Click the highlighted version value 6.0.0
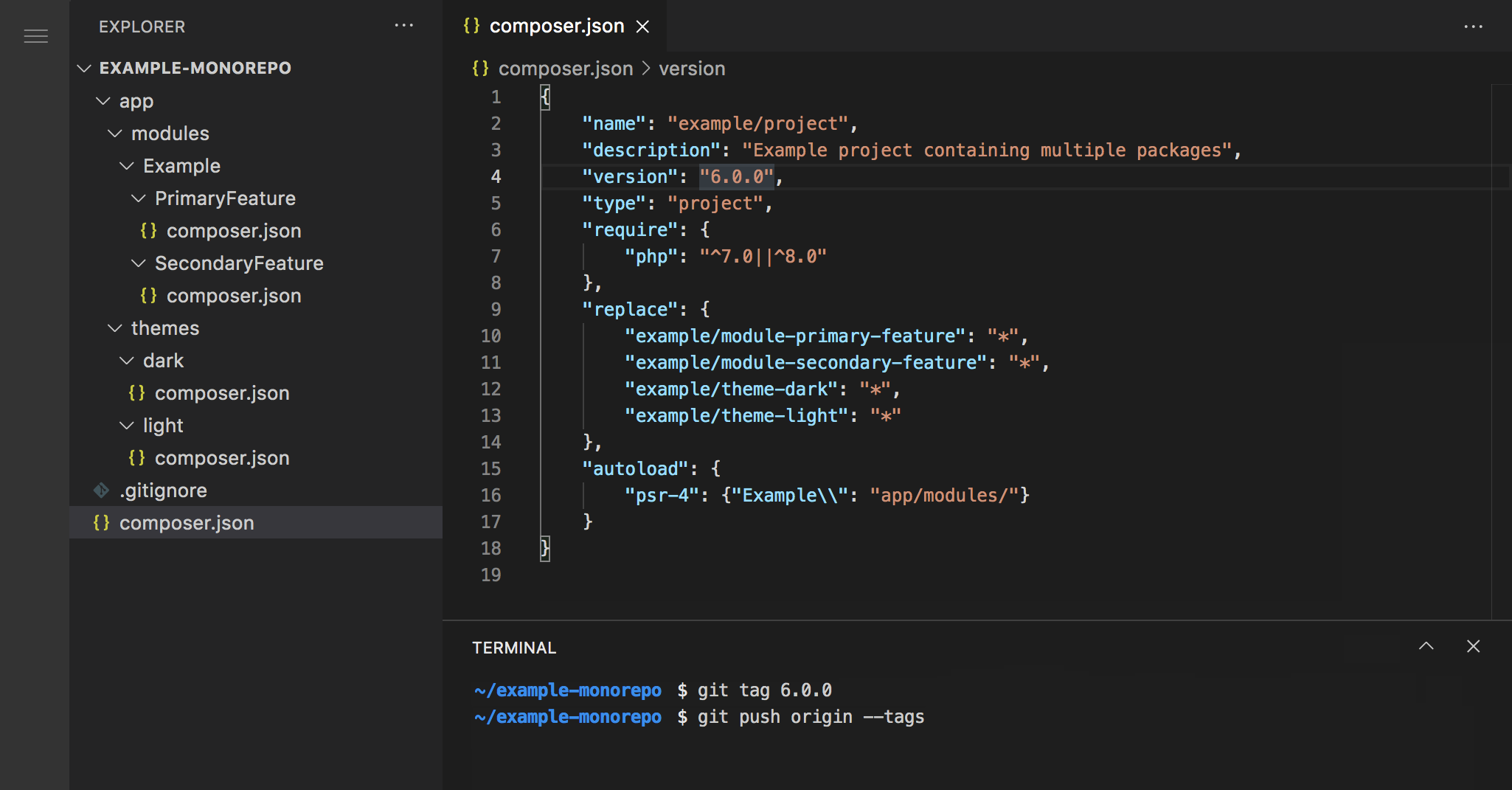Viewport: 1512px width, 790px height. pyautogui.click(x=737, y=176)
